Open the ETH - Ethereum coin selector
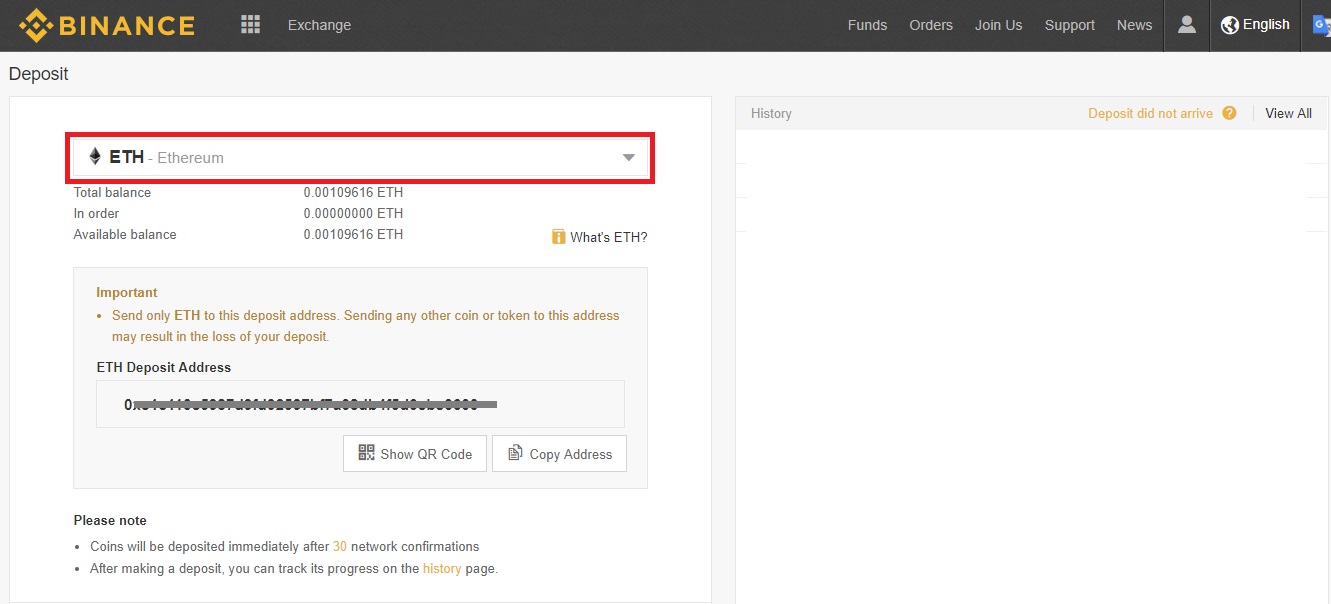This screenshot has height=604, width=1331. pos(360,157)
